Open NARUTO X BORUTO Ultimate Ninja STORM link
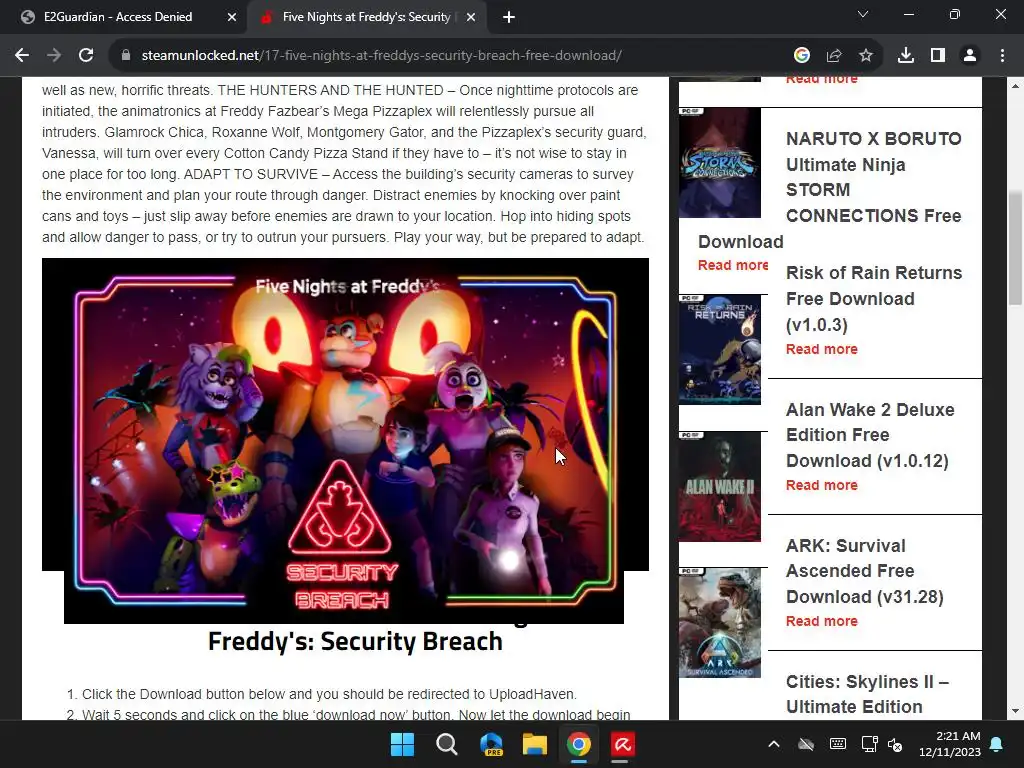Screen dimensions: 1024x768 click(874, 177)
